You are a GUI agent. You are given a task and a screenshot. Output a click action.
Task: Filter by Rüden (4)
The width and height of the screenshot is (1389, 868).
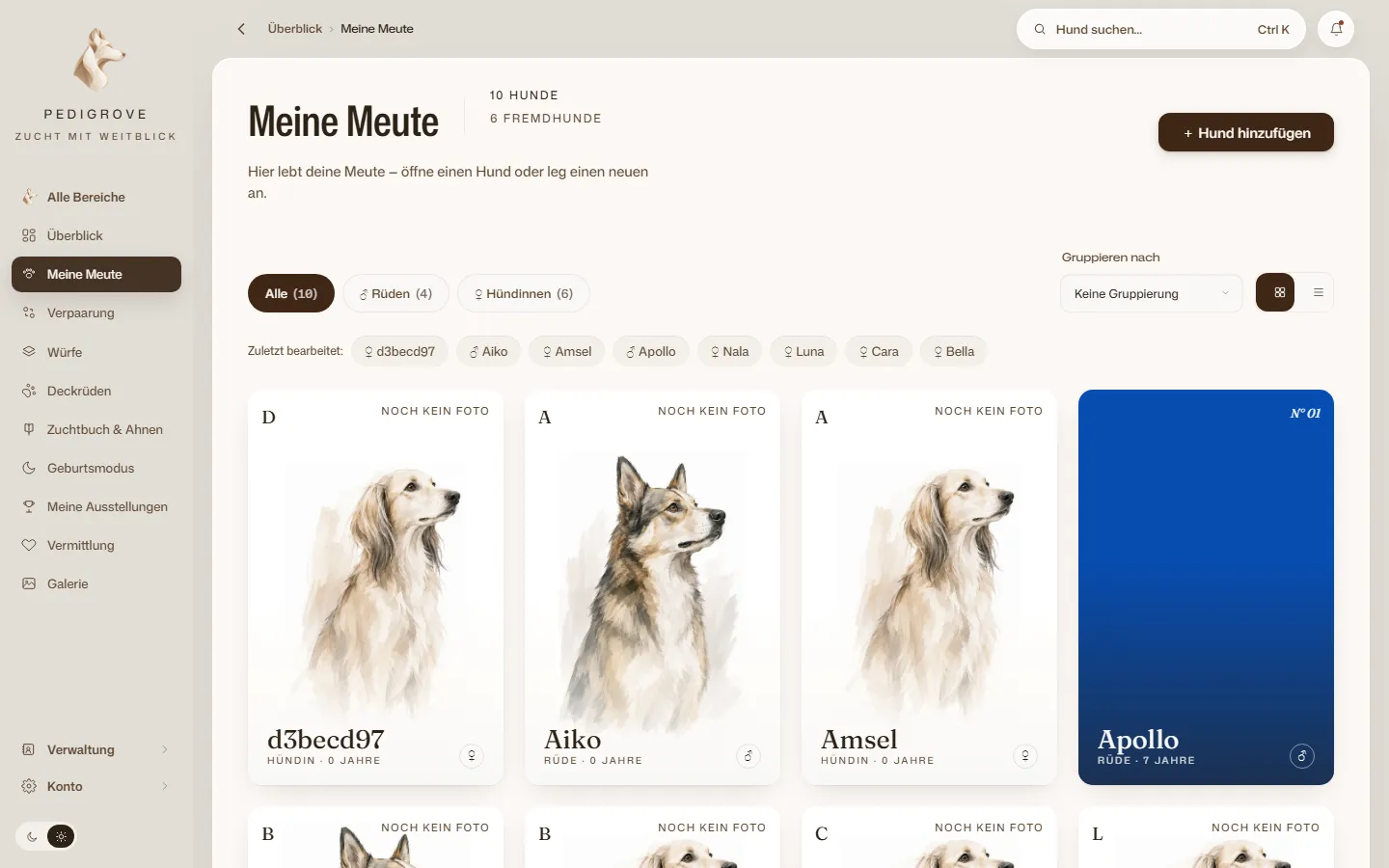point(395,293)
